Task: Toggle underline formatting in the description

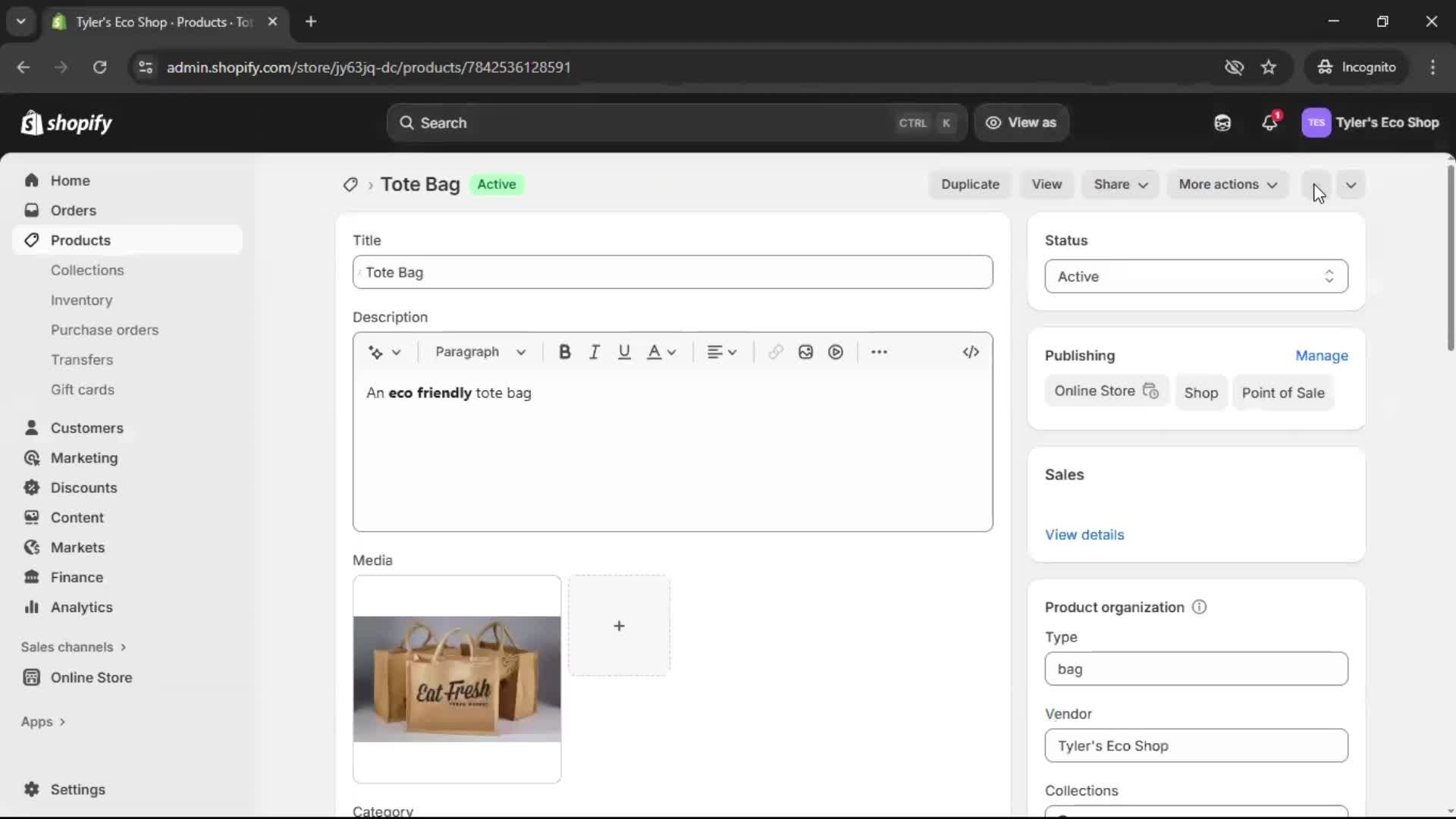Action: tap(625, 351)
